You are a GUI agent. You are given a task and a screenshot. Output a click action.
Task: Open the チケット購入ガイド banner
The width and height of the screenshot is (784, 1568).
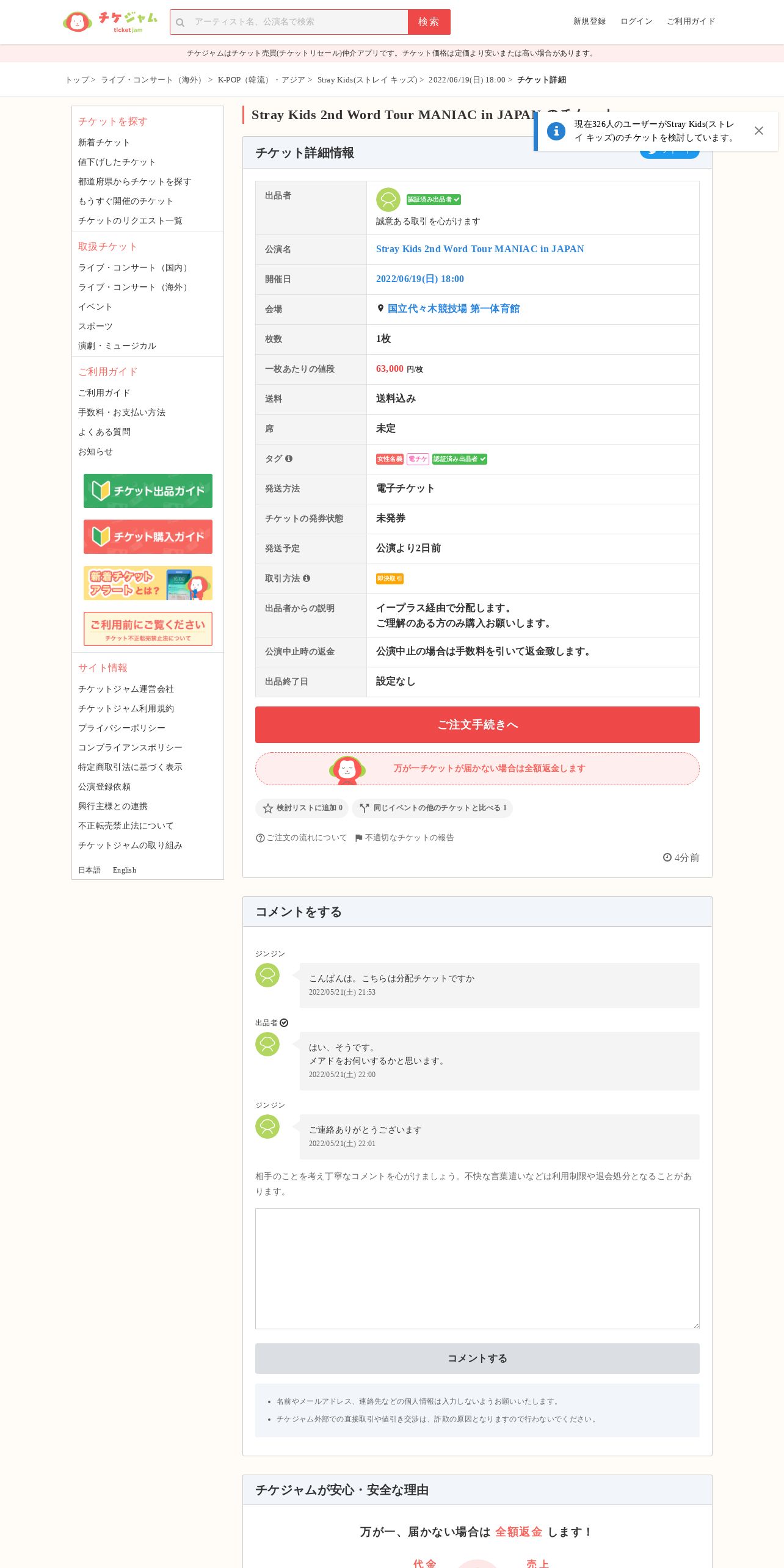(x=148, y=537)
